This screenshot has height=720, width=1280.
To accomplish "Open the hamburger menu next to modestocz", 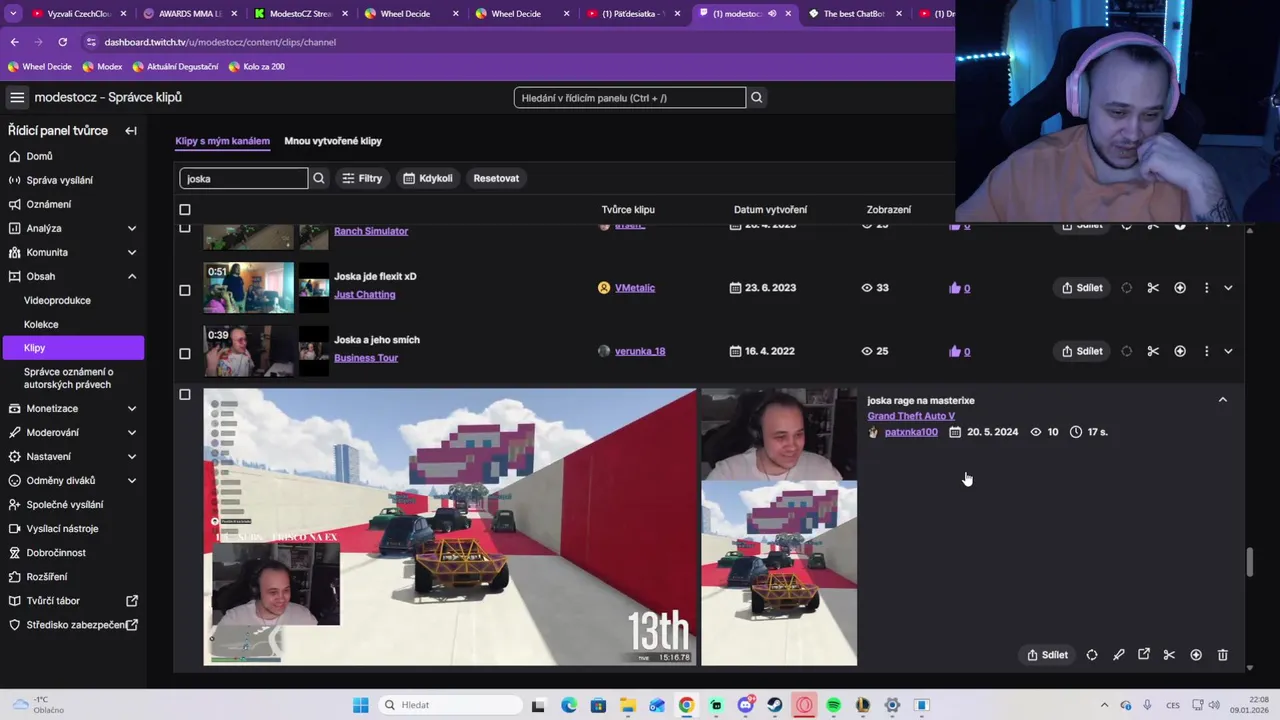I will [17, 97].
